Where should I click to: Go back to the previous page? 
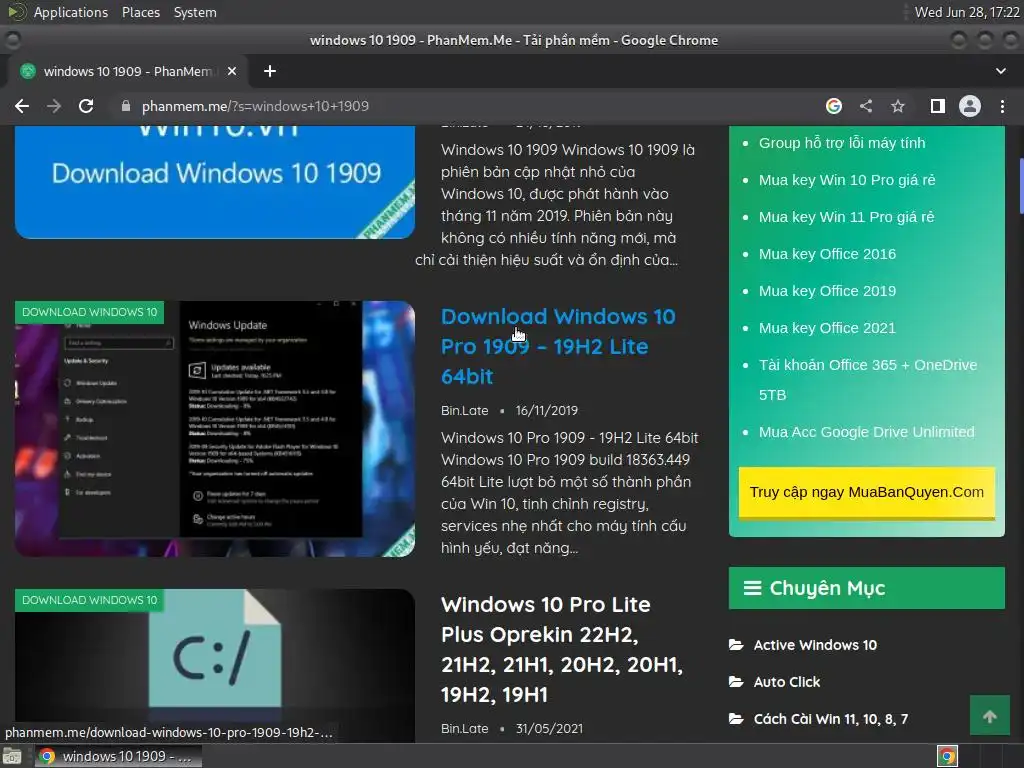22,106
